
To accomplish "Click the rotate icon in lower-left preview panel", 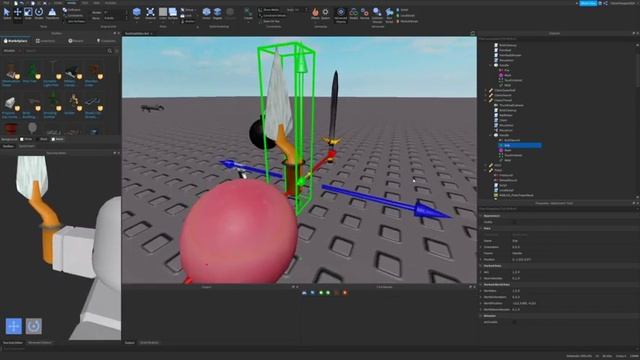I will click(x=33, y=326).
